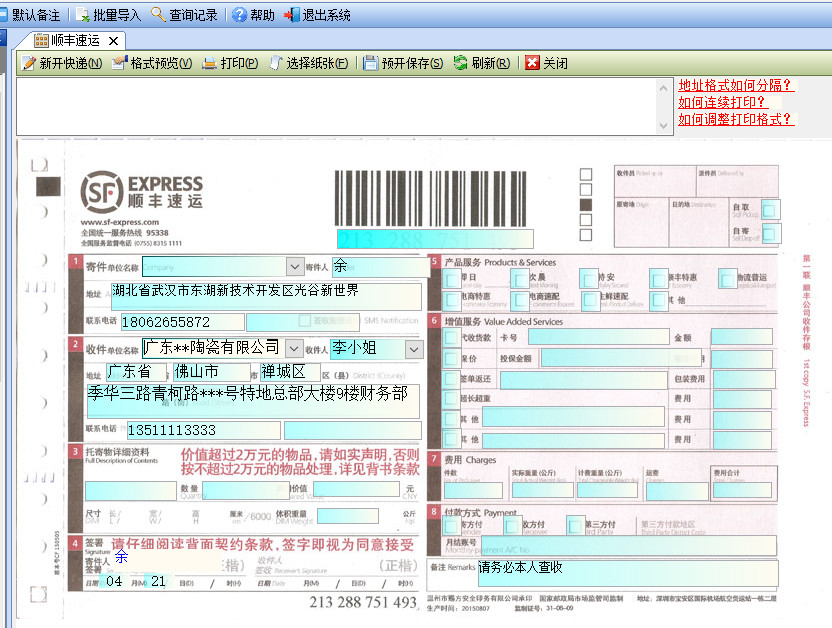Check the 代收货款 COD box
Screen dimensions: 832x628
click(x=452, y=337)
